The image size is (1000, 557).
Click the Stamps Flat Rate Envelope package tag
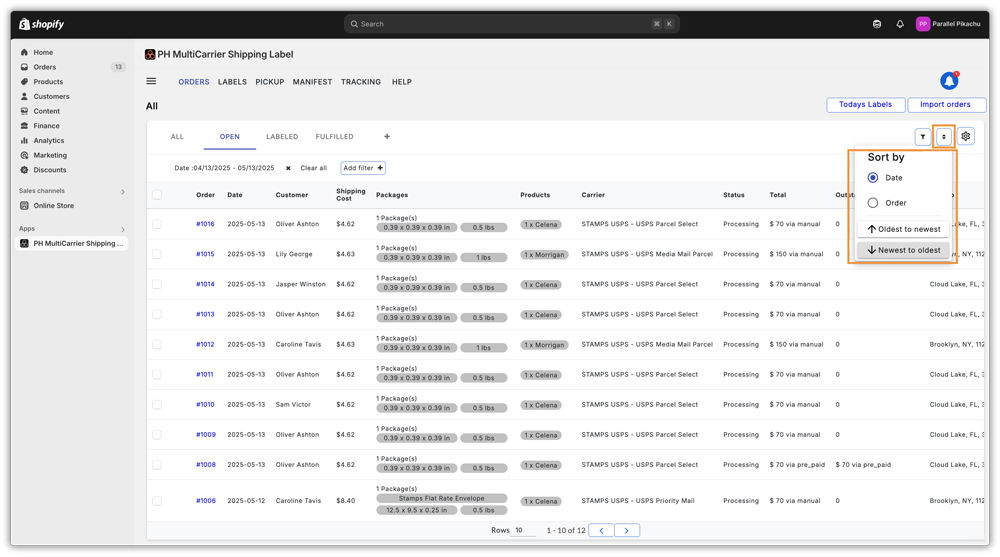(x=441, y=498)
